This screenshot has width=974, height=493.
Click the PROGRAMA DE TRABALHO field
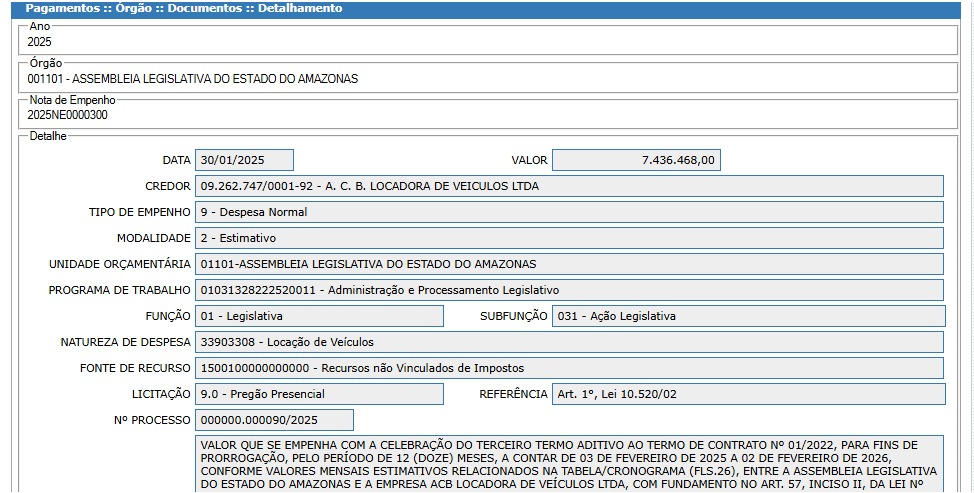click(569, 290)
